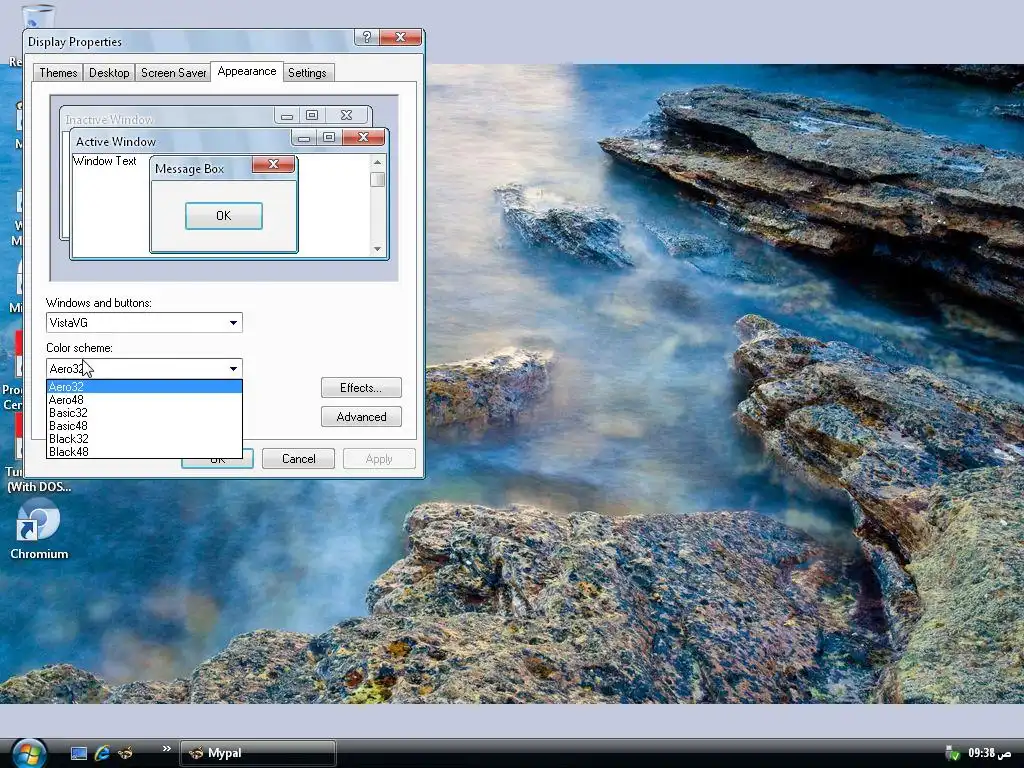Switch to the Screen Saver tab

[x=173, y=72]
